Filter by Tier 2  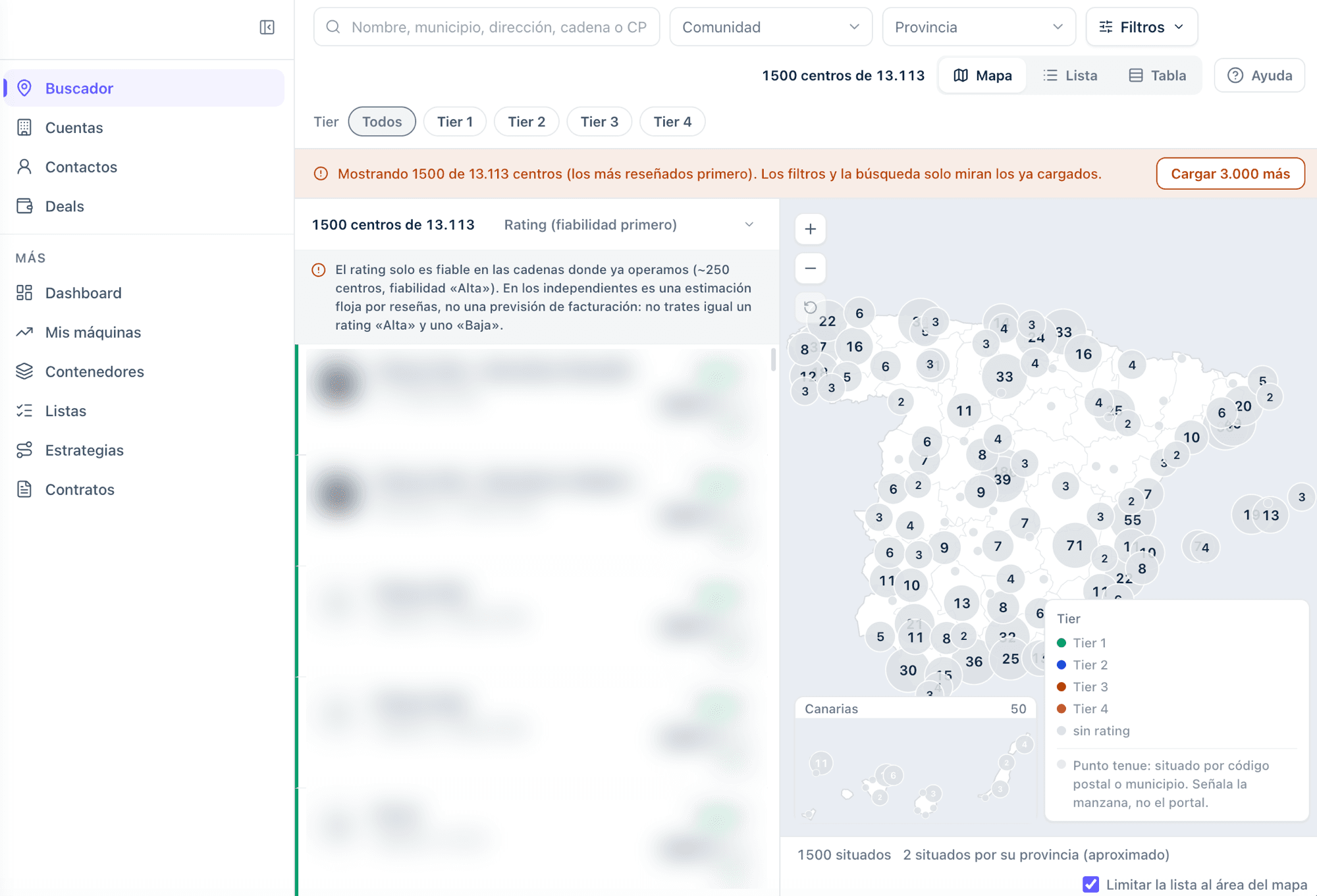(527, 122)
